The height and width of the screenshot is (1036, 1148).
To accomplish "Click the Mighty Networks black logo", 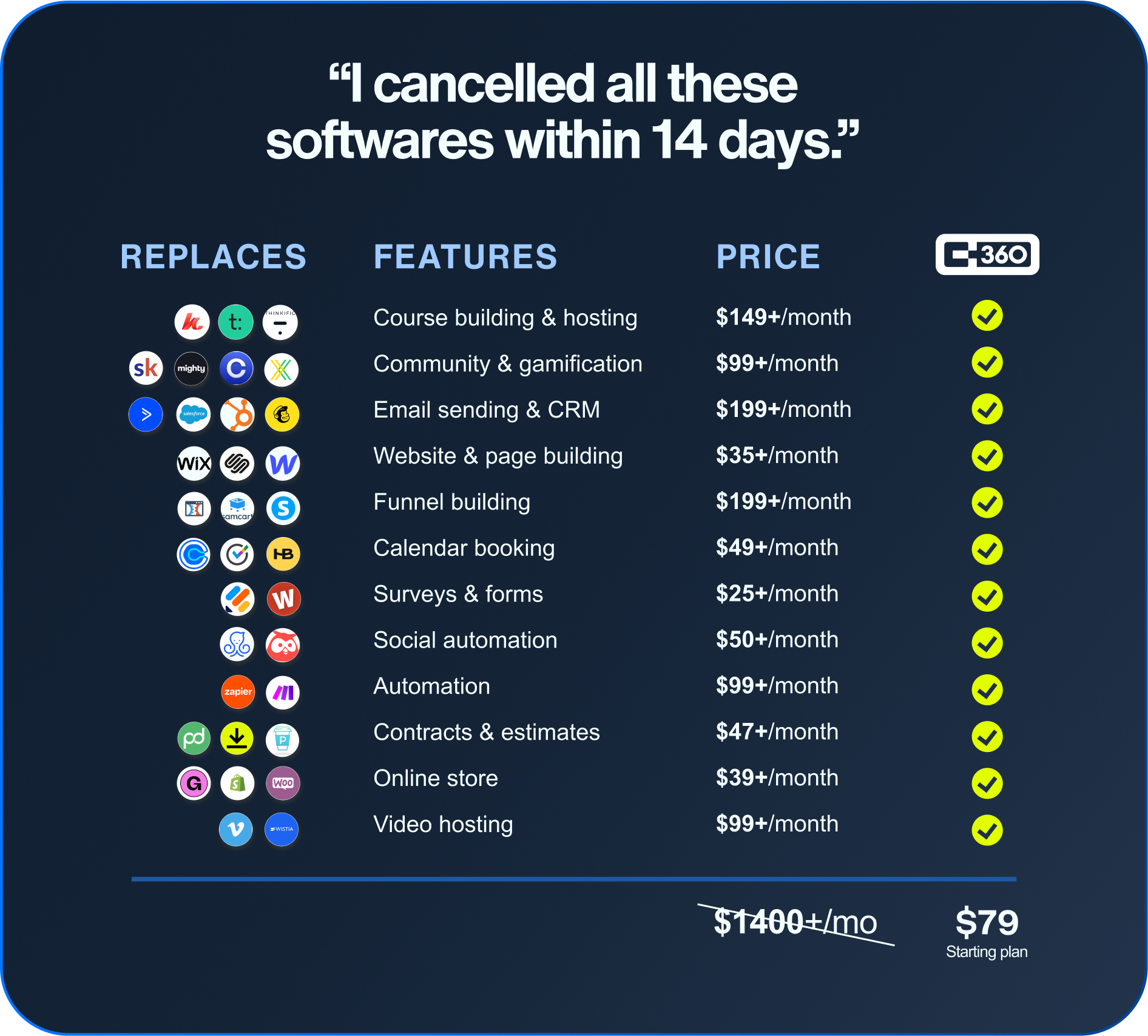I will (191, 368).
